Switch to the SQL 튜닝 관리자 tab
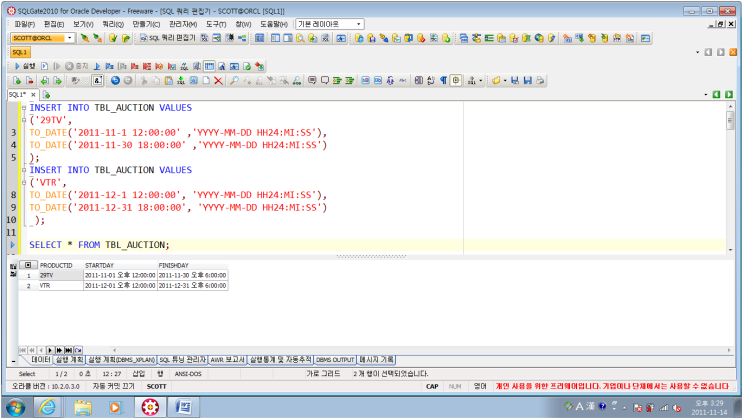This screenshot has width=743, height=419. click(182, 360)
